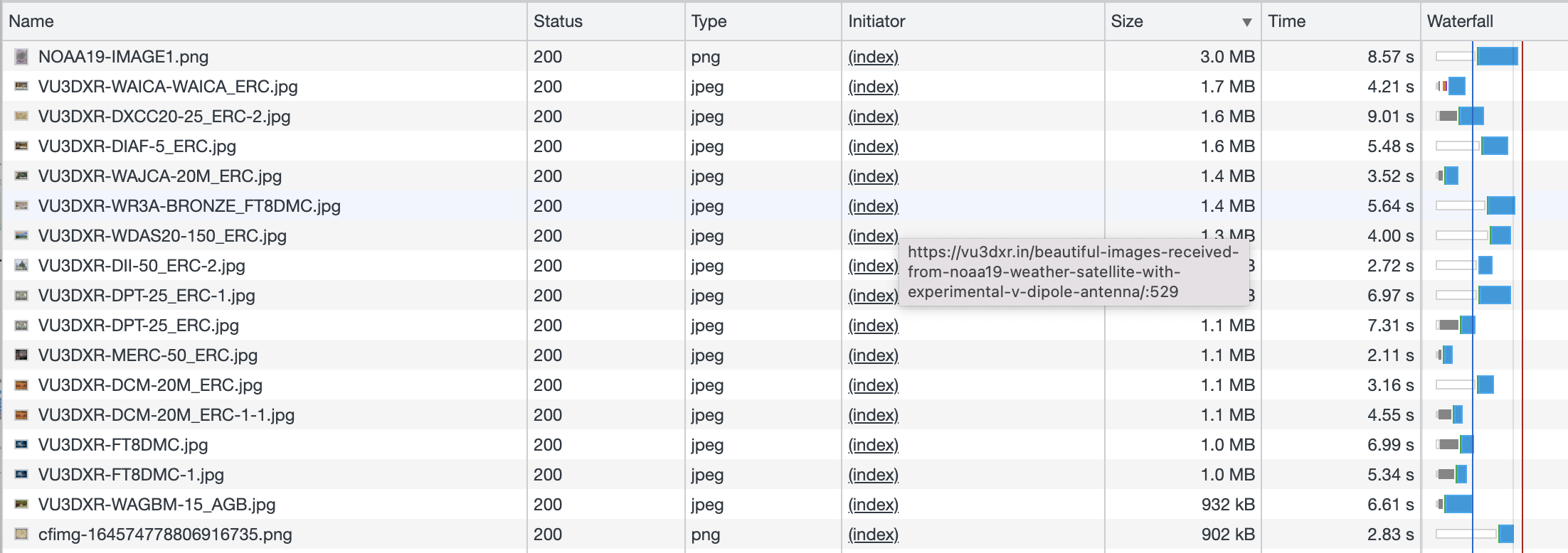The width and height of the screenshot is (1568, 553).
Task: Sort requests by the Name column header
Action: (x=31, y=21)
